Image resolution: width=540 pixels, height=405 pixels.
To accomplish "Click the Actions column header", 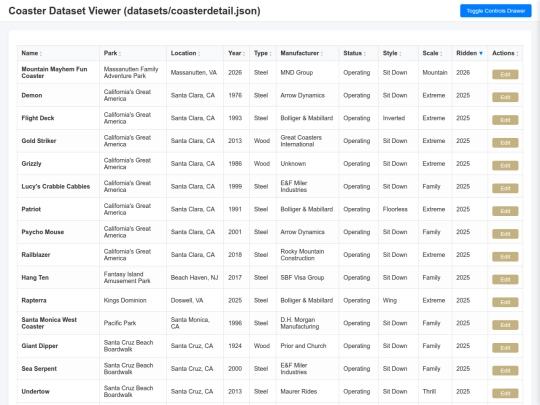I will (505, 53).
